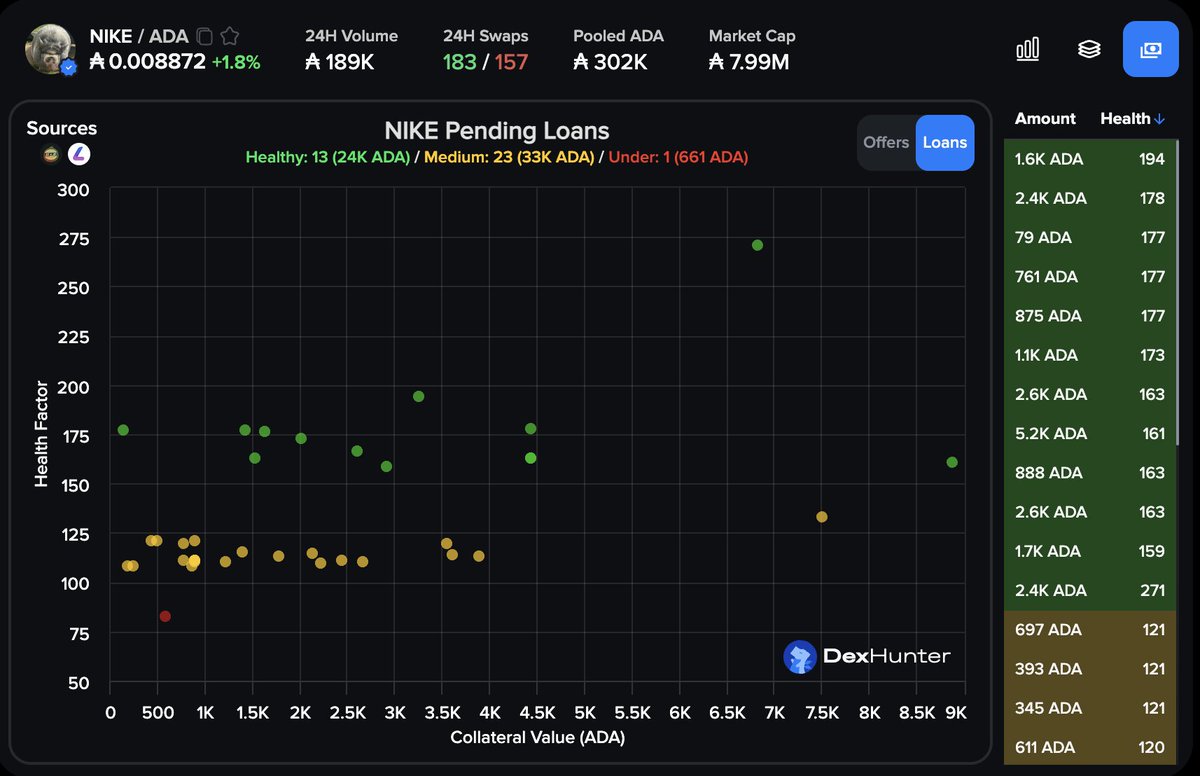Click the red under-collateralized loan dot
Screen dimensions: 1200x776
coord(165,616)
